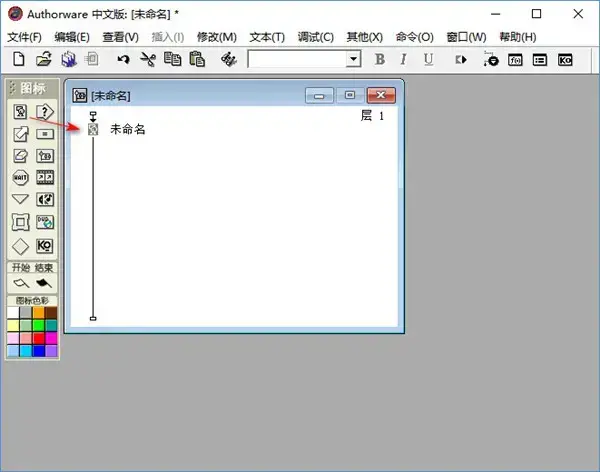Choose the orange icon color swatch
Viewport: 600px width, 472px height.
point(38,313)
